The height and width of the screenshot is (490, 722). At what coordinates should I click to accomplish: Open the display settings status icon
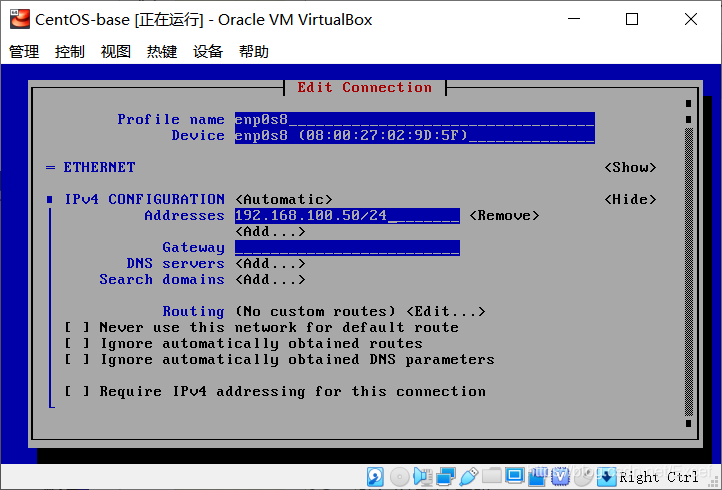point(514,476)
